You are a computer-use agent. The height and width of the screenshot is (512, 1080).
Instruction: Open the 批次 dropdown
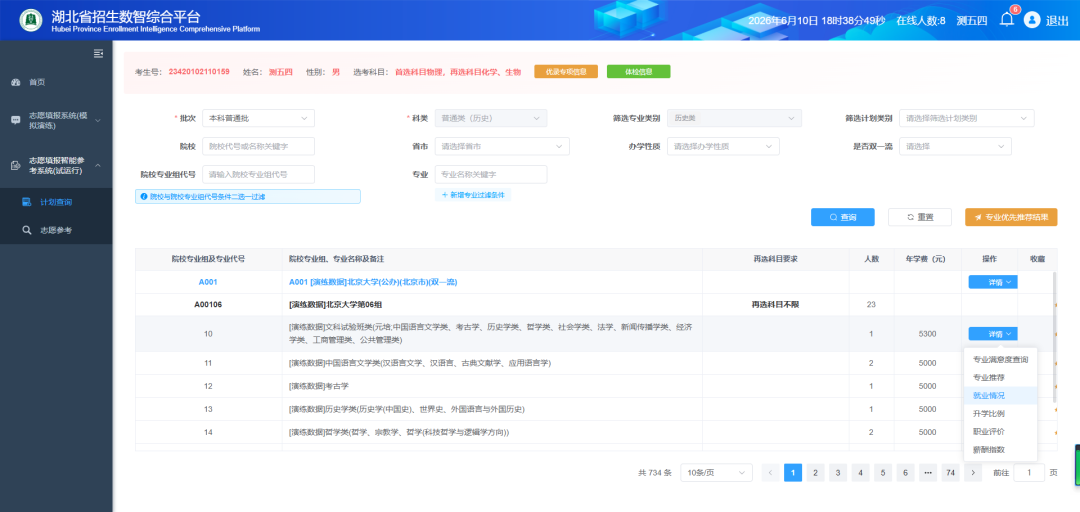(258, 118)
